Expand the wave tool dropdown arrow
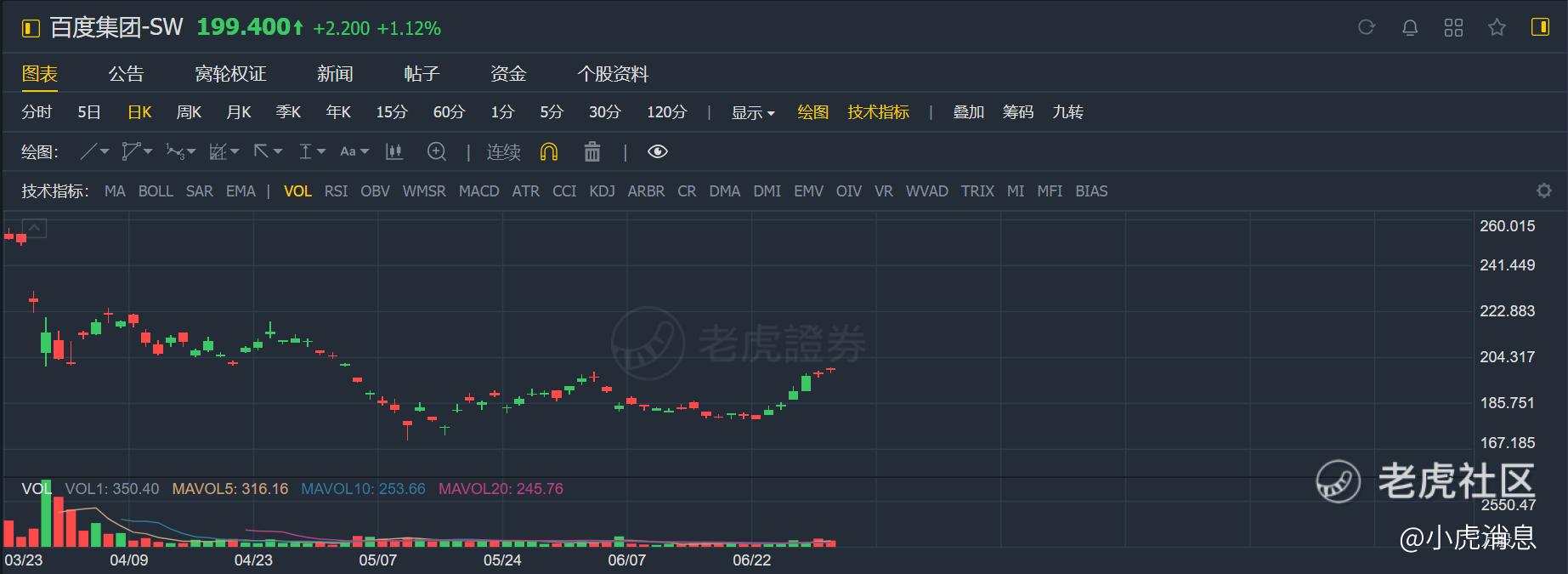The width and height of the screenshot is (1568, 574). [191, 151]
